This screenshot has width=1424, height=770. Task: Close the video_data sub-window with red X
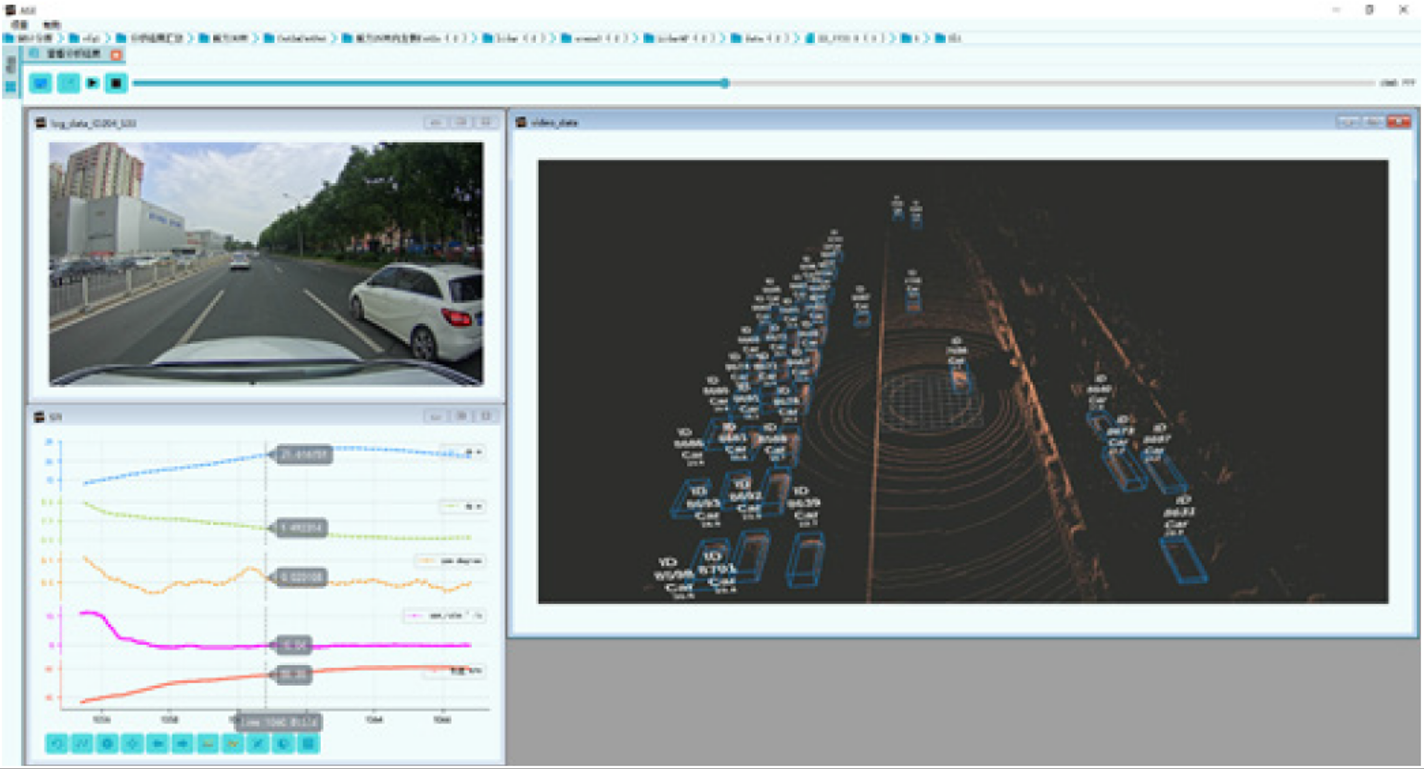tap(1398, 122)
